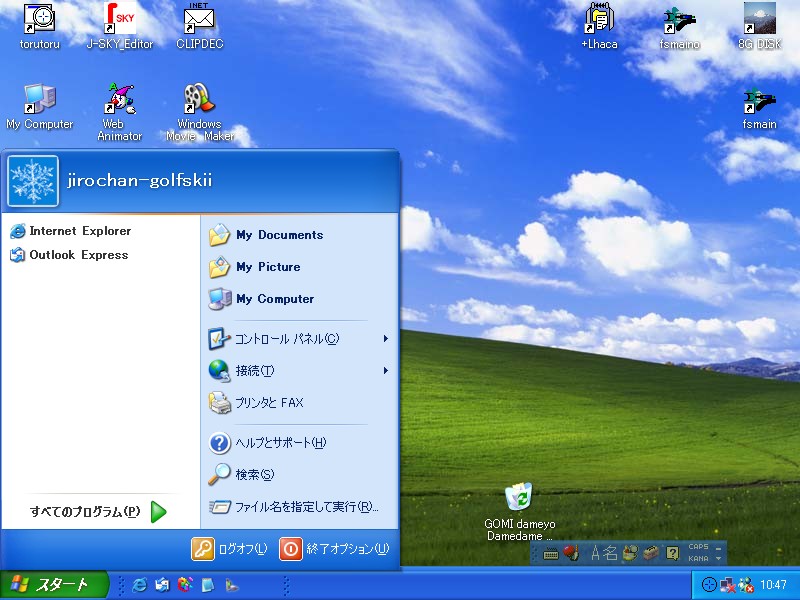800x600 pixels.
Task: Click the 名 conversion mode button
Action: (610, 553)
